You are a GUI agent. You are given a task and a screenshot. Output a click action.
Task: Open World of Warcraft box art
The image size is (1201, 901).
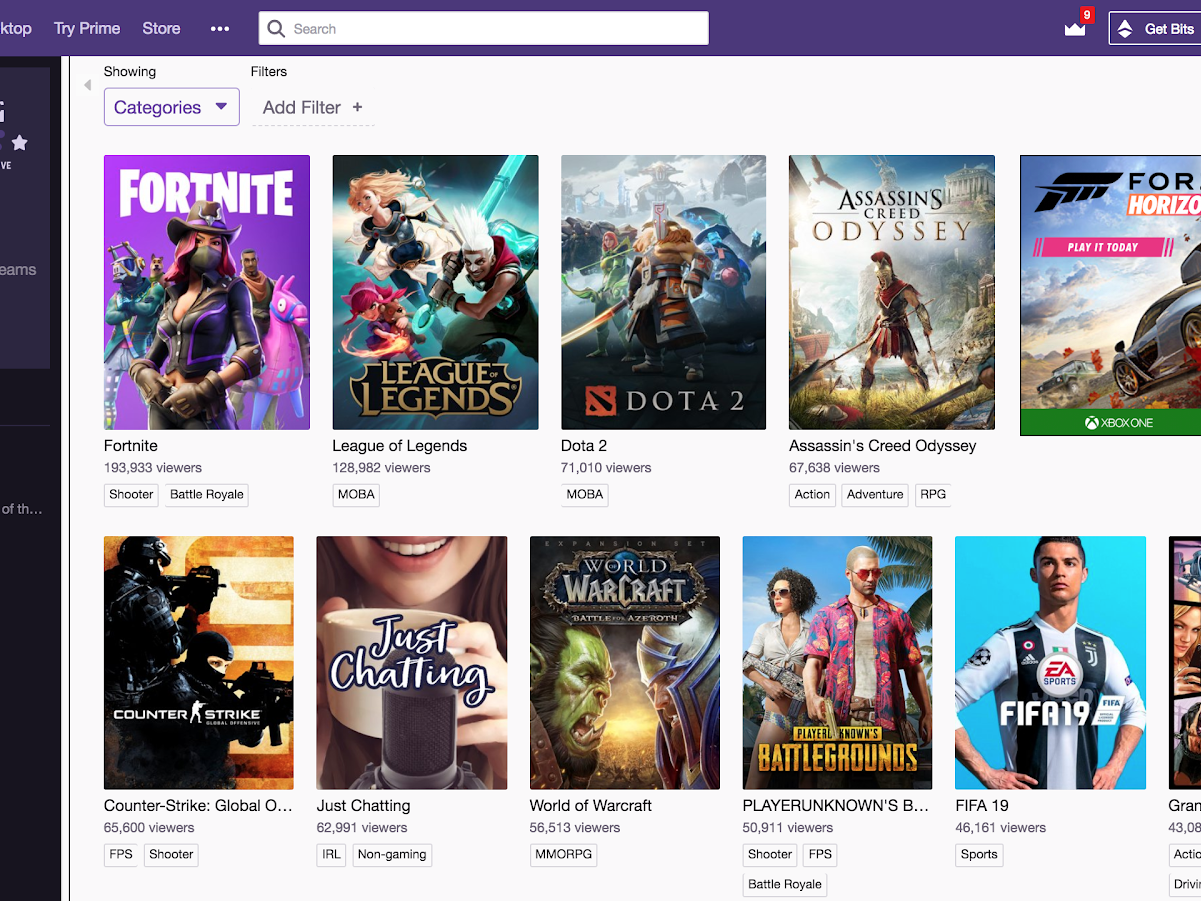[x=625, y=663]
